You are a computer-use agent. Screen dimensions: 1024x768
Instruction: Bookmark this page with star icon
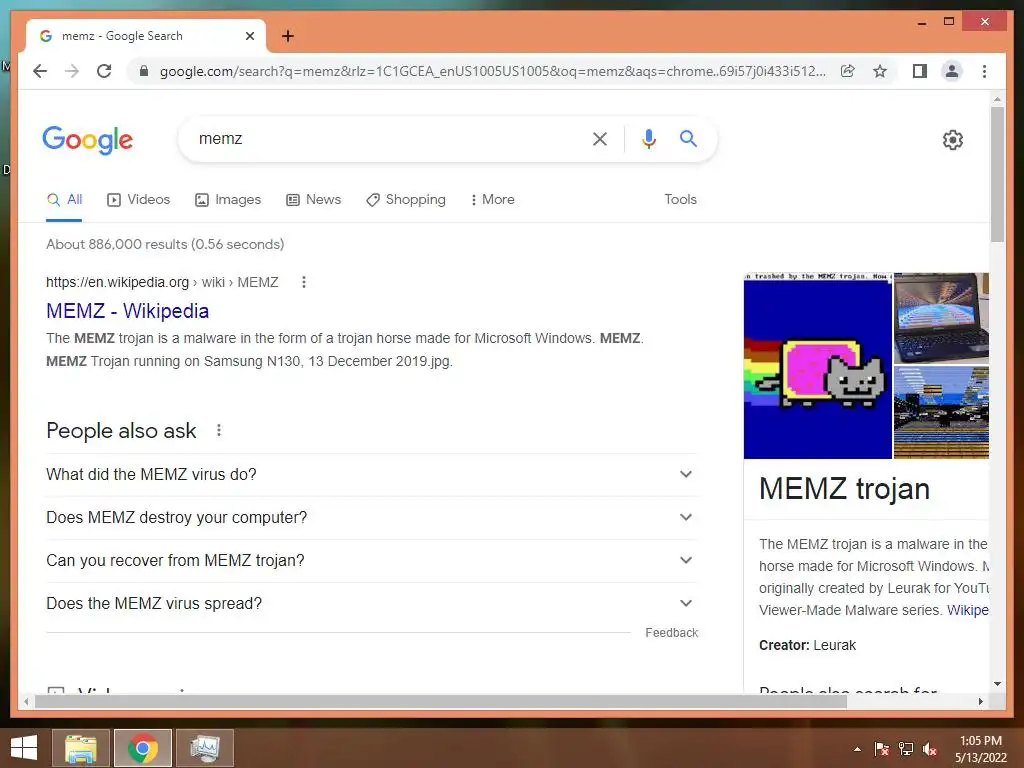click(880, 71)
